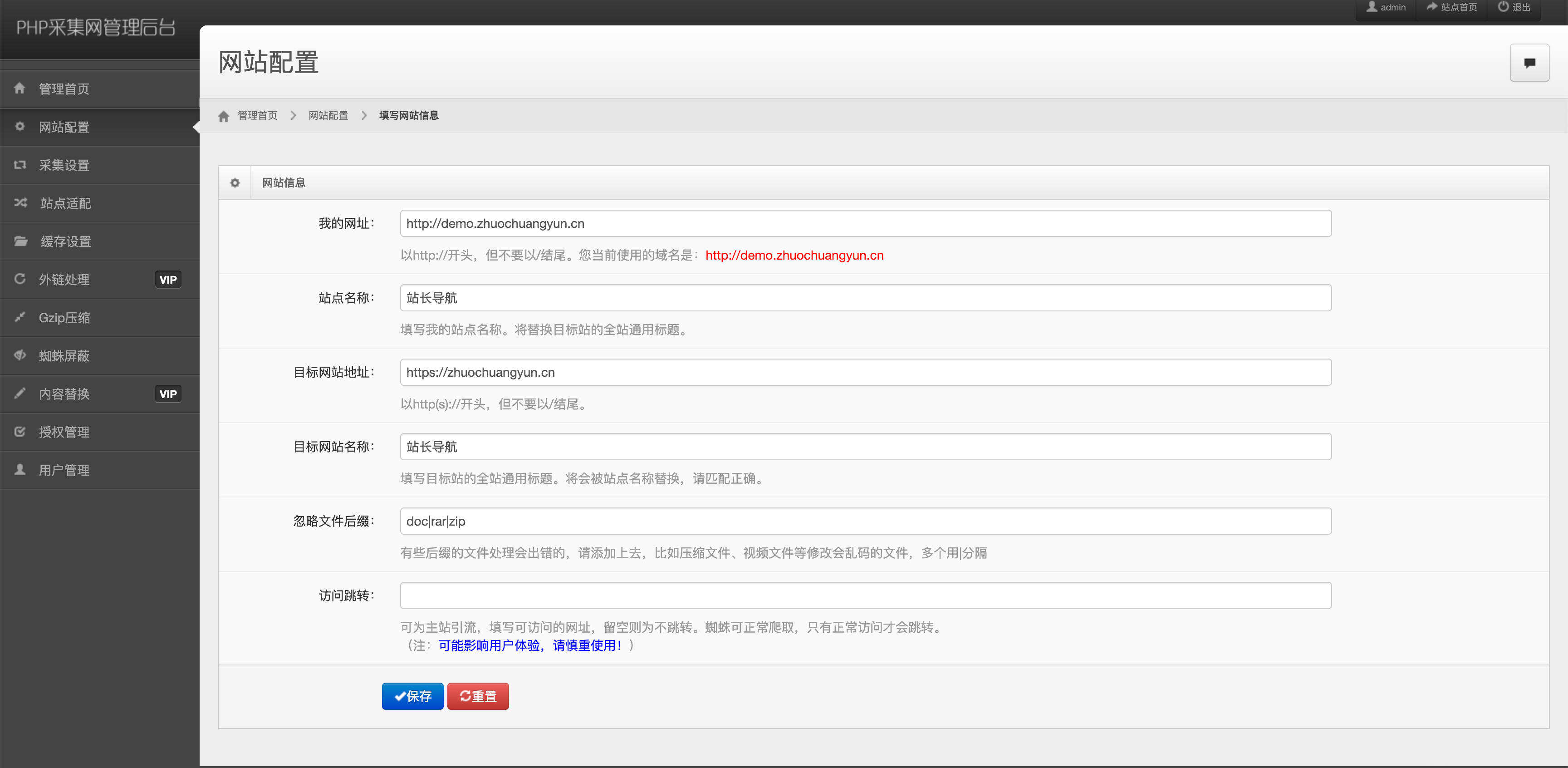Click the red 重置 button
The image size is (1568, 768).
click(x=478, y=696)
